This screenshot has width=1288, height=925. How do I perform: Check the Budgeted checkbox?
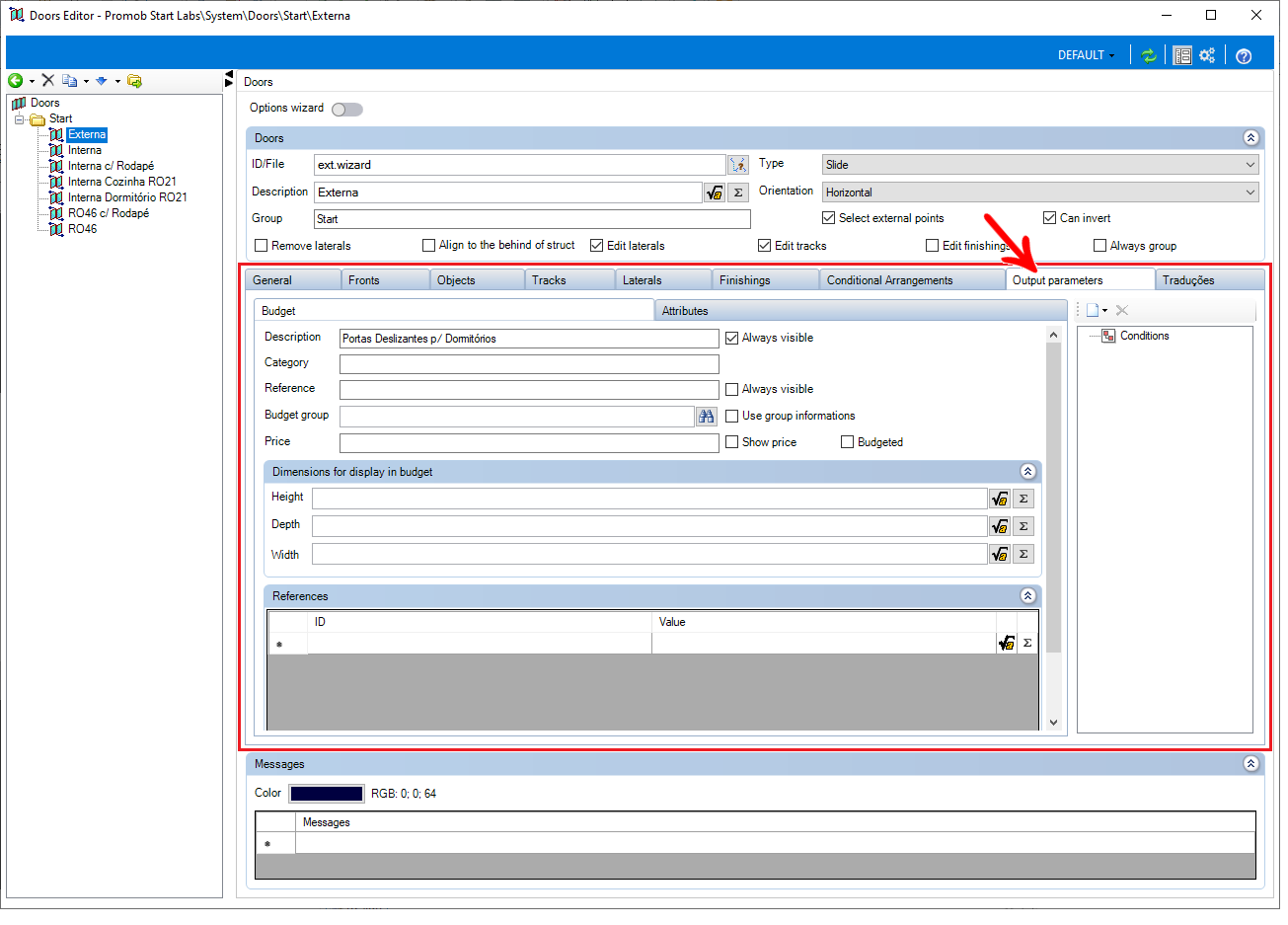847,442
